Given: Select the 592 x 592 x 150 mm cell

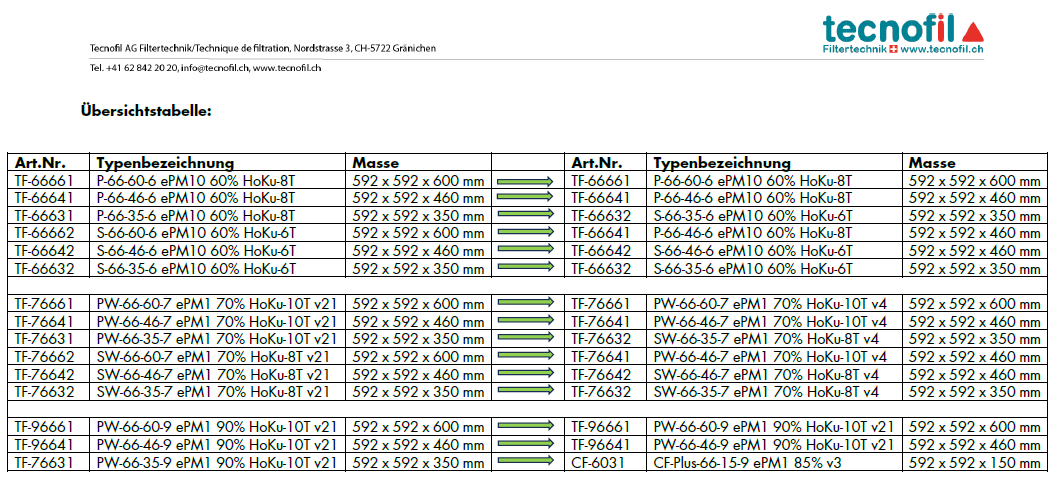Looking at the screenshot, I should click(974, 463).
